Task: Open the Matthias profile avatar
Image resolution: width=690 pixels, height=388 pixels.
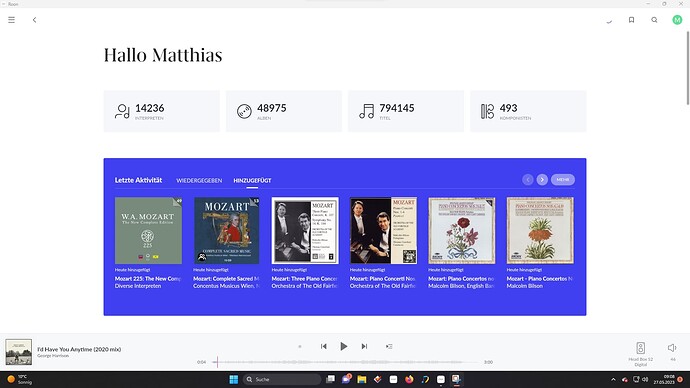Action: pos(677,20)
